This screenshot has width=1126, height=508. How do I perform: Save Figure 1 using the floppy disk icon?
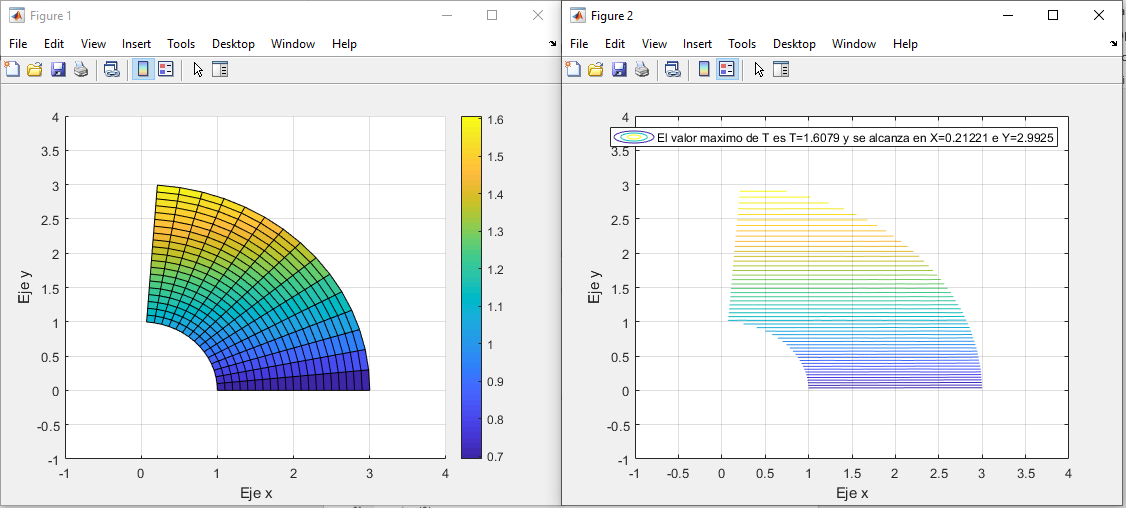pyautogui.click(x=58, y=69)
